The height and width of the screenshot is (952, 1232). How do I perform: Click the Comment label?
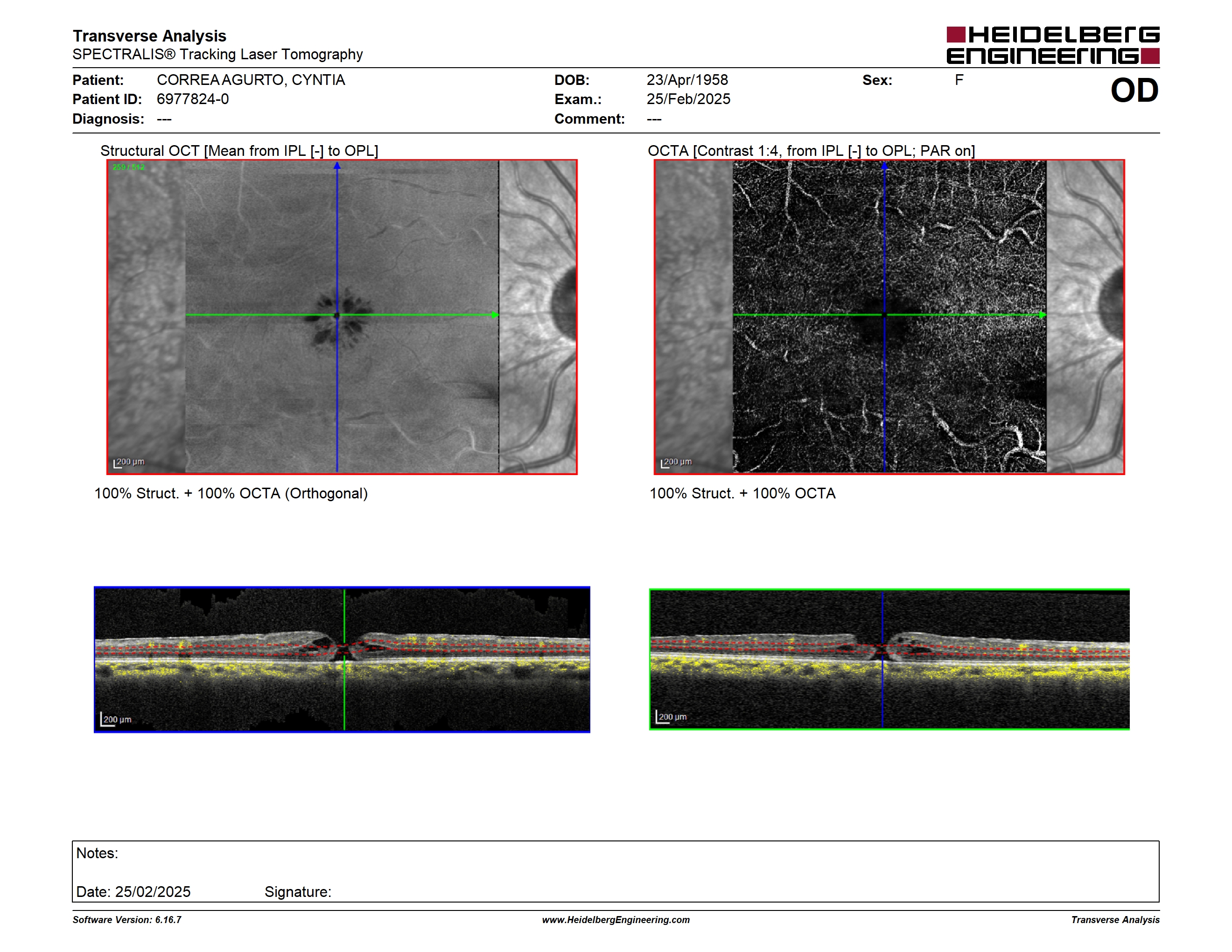[x=589, y=119]
